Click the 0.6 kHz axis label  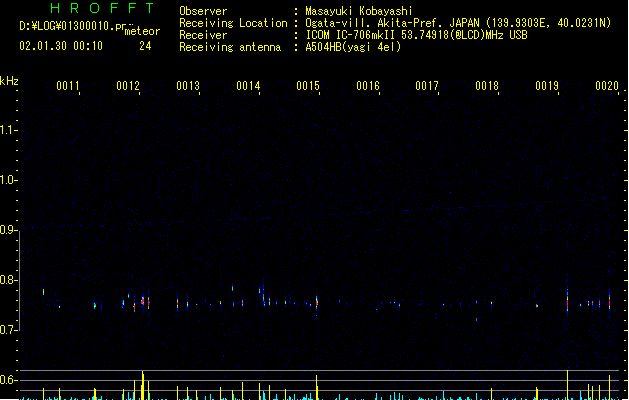point(8,380)
